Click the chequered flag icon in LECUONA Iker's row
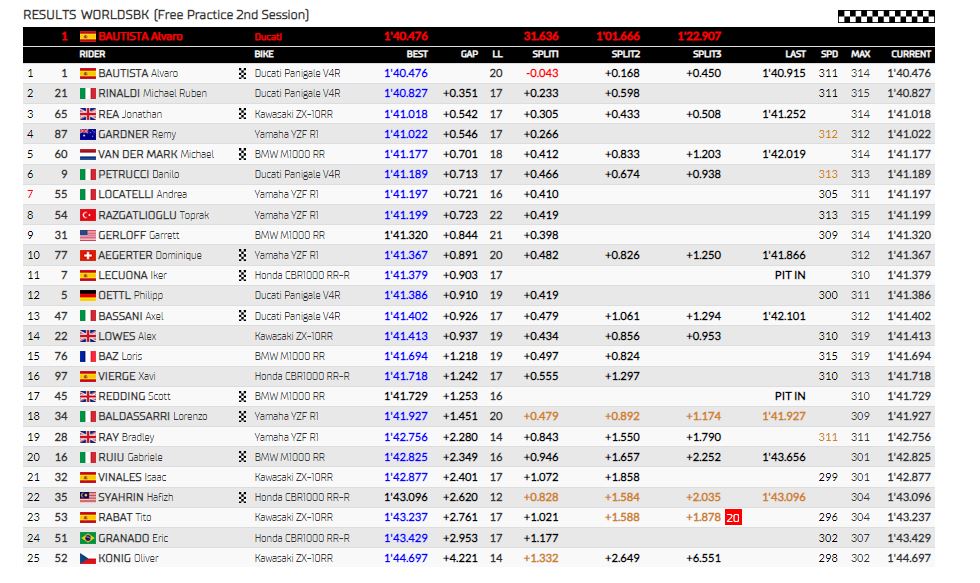 (242, 276)
